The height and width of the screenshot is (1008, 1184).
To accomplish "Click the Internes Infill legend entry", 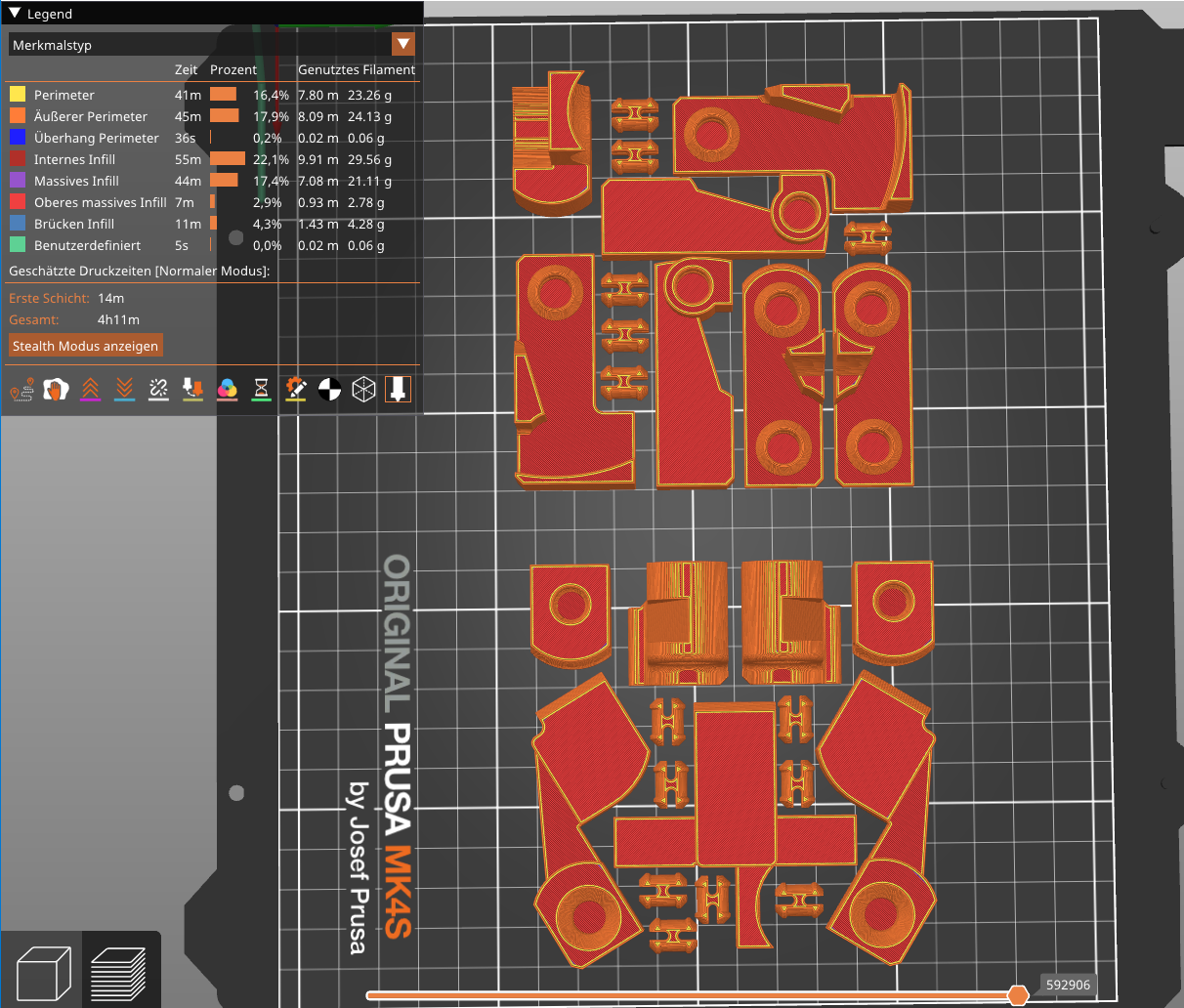I will [74, 159].
